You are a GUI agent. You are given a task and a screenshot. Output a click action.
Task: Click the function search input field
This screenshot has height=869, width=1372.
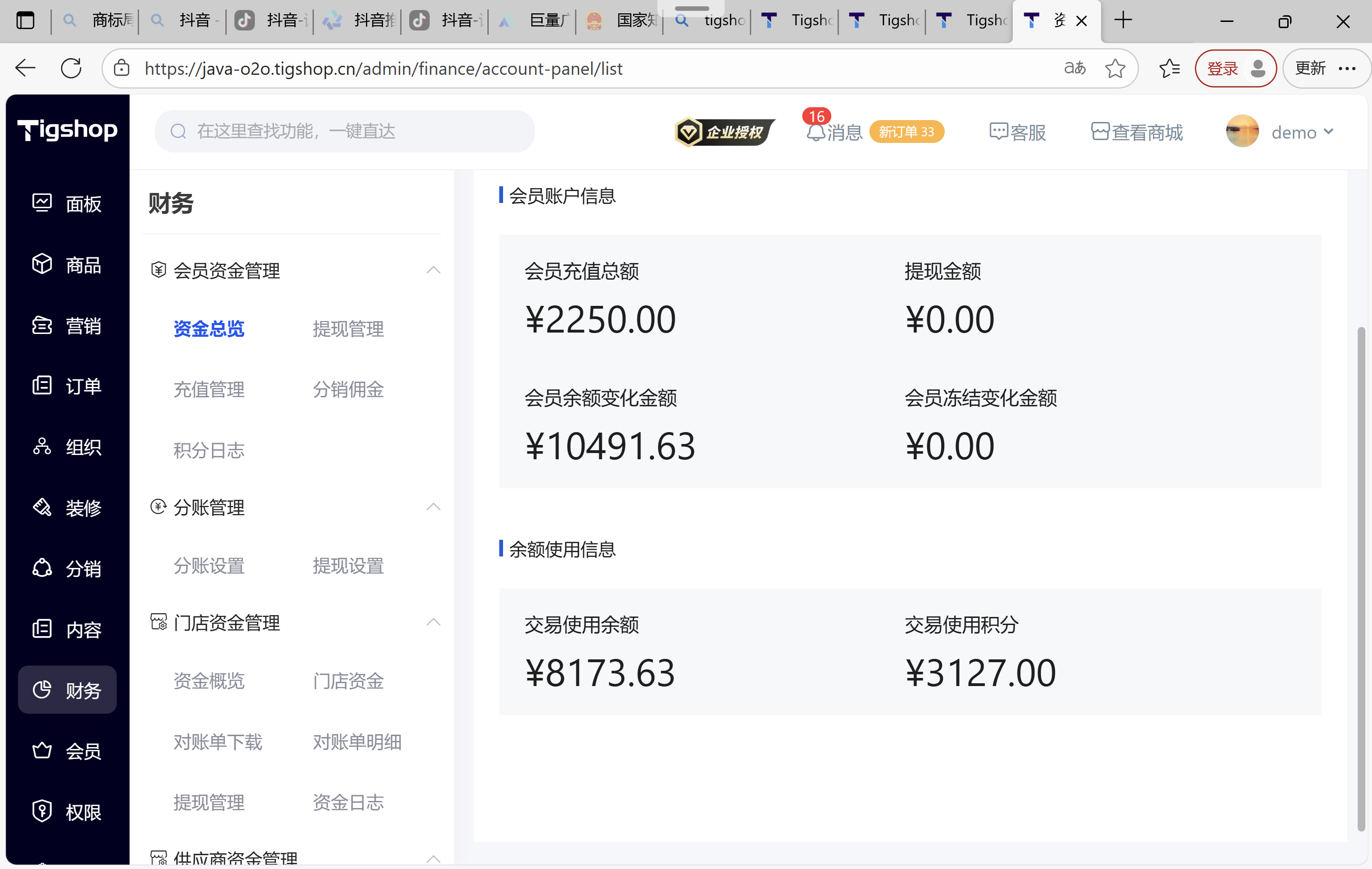[345, 131]
